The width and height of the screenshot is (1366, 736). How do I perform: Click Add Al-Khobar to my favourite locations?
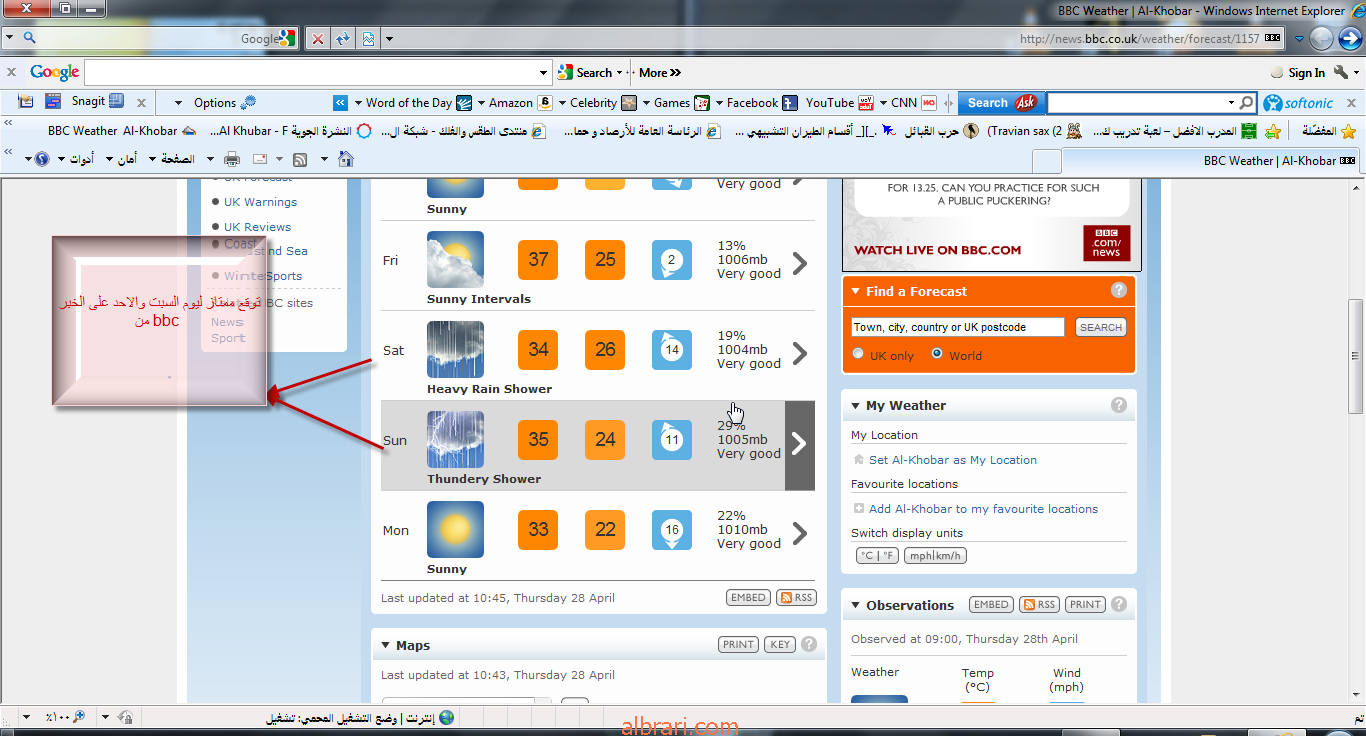(983, 509)
